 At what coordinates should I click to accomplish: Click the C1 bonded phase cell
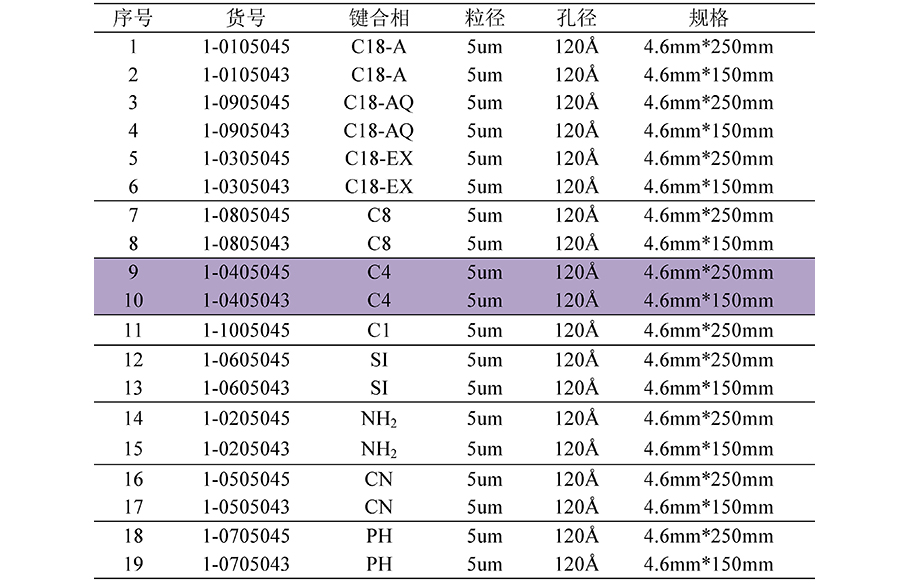point(379,331)
